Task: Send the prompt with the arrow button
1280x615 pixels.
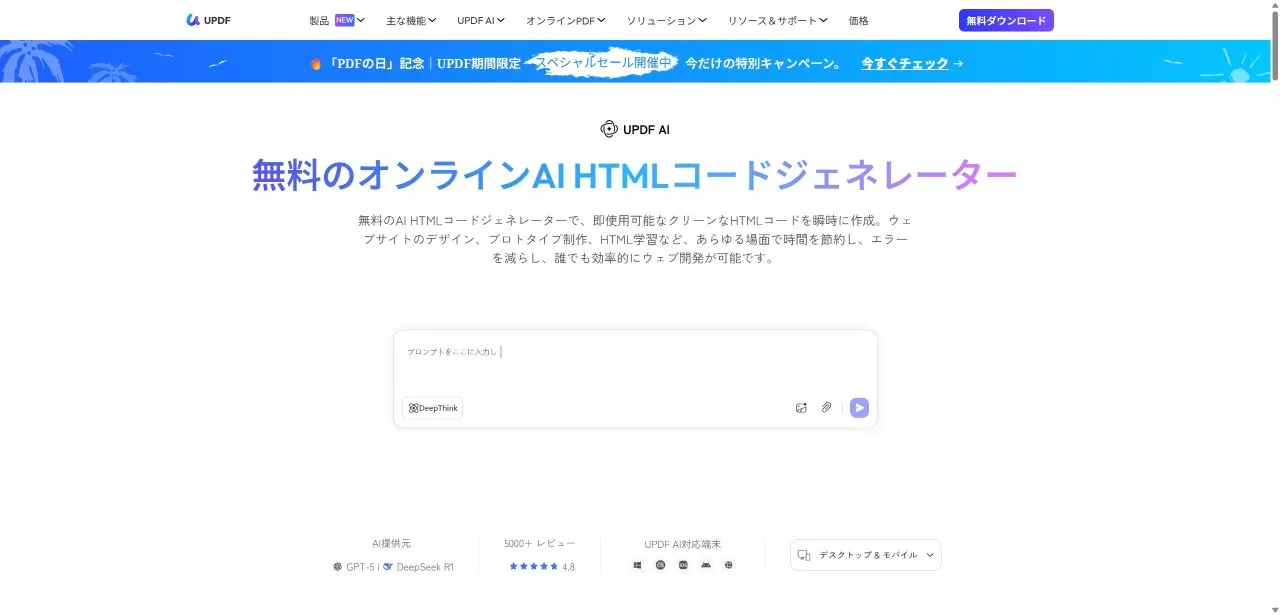Action: tap(859, 407)
